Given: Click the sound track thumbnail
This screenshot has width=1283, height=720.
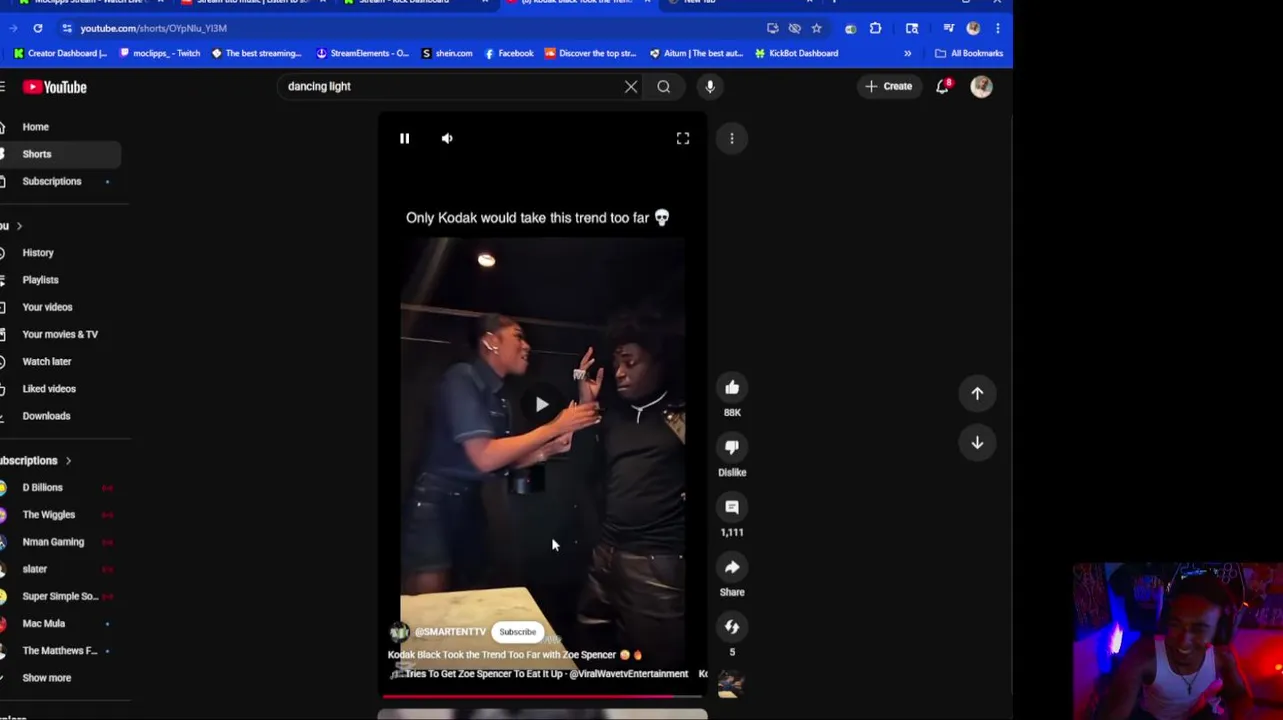Looking at the screenshot, I should pyautogui.click(x=730, y=684).
